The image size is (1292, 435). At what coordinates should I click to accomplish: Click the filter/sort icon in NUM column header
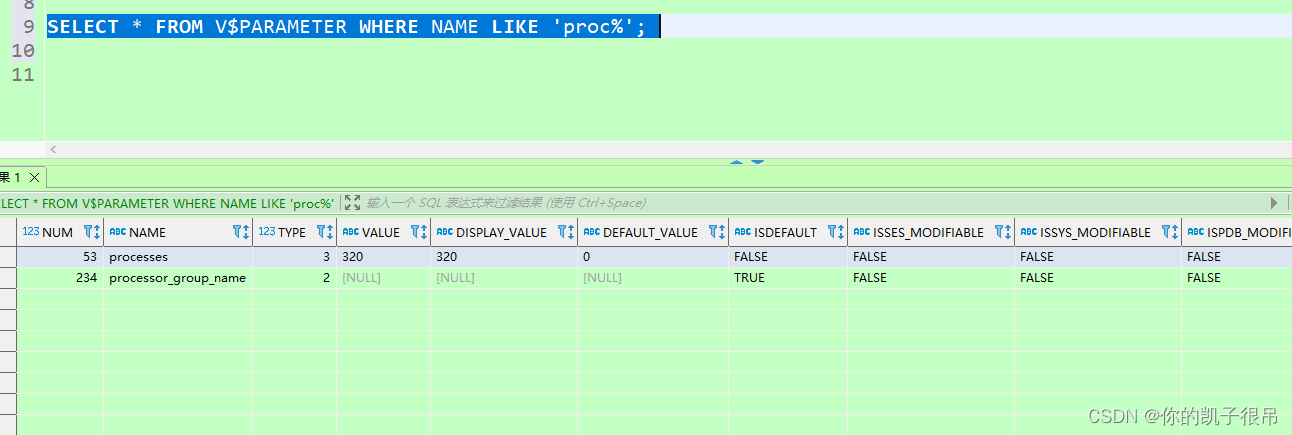click(92, 232)
